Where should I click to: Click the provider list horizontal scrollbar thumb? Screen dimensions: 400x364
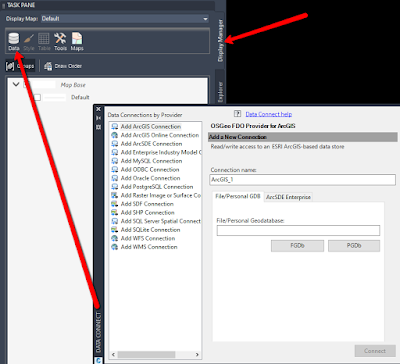[x=147, y=354]
